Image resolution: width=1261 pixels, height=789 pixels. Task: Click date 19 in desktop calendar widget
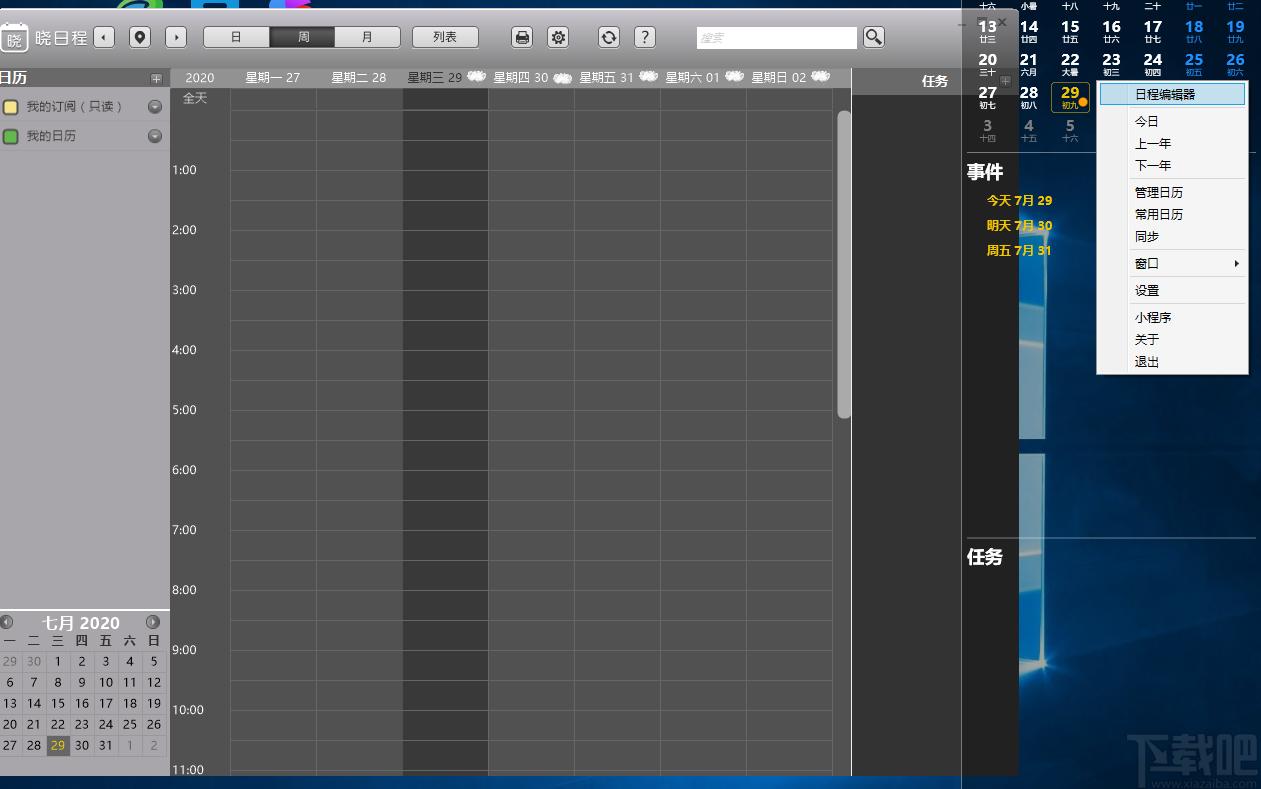[1235, 31]
